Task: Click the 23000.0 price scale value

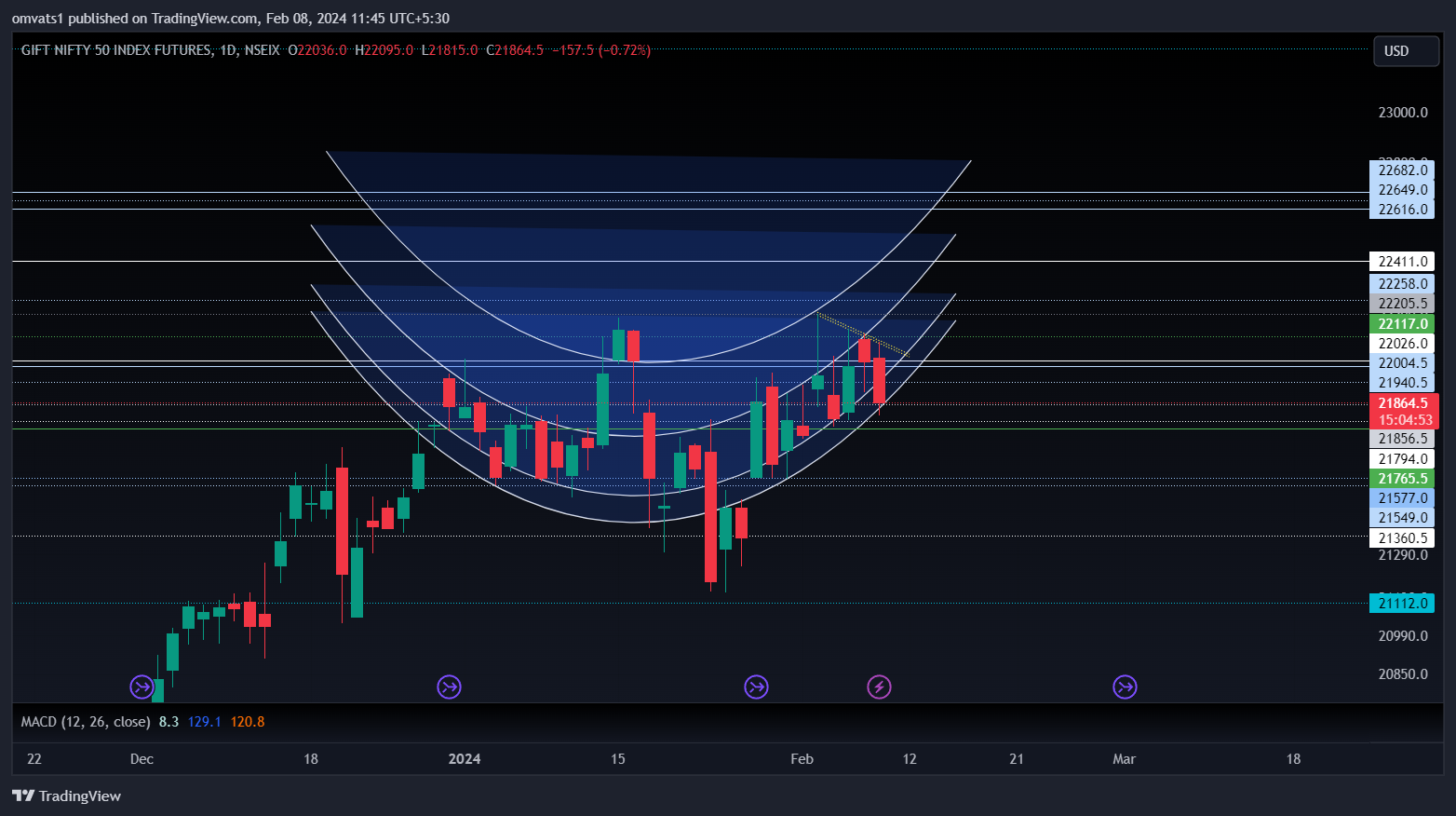Action: coord(1402,113)
